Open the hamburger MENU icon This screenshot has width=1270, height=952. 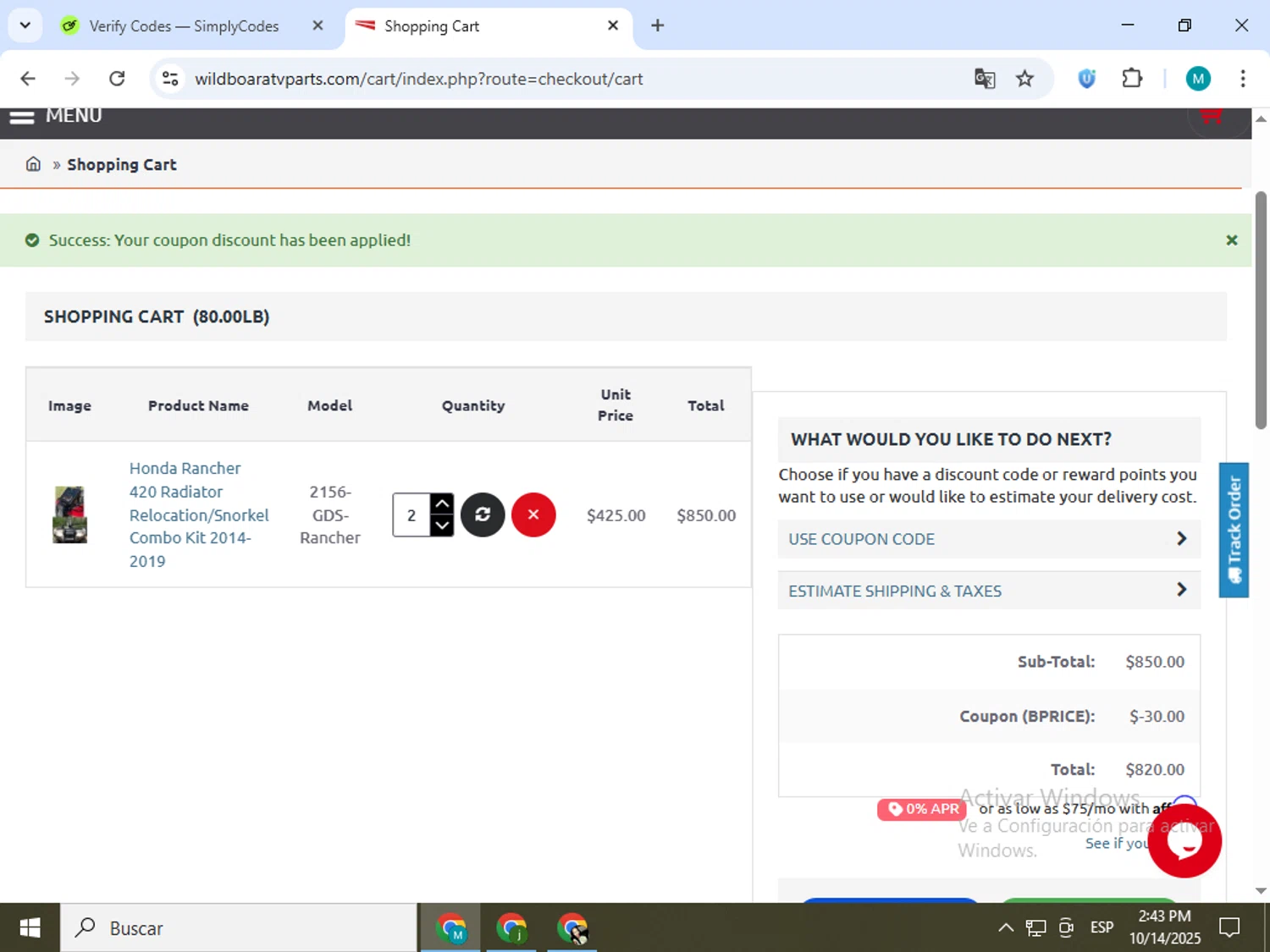pos(22,117)
